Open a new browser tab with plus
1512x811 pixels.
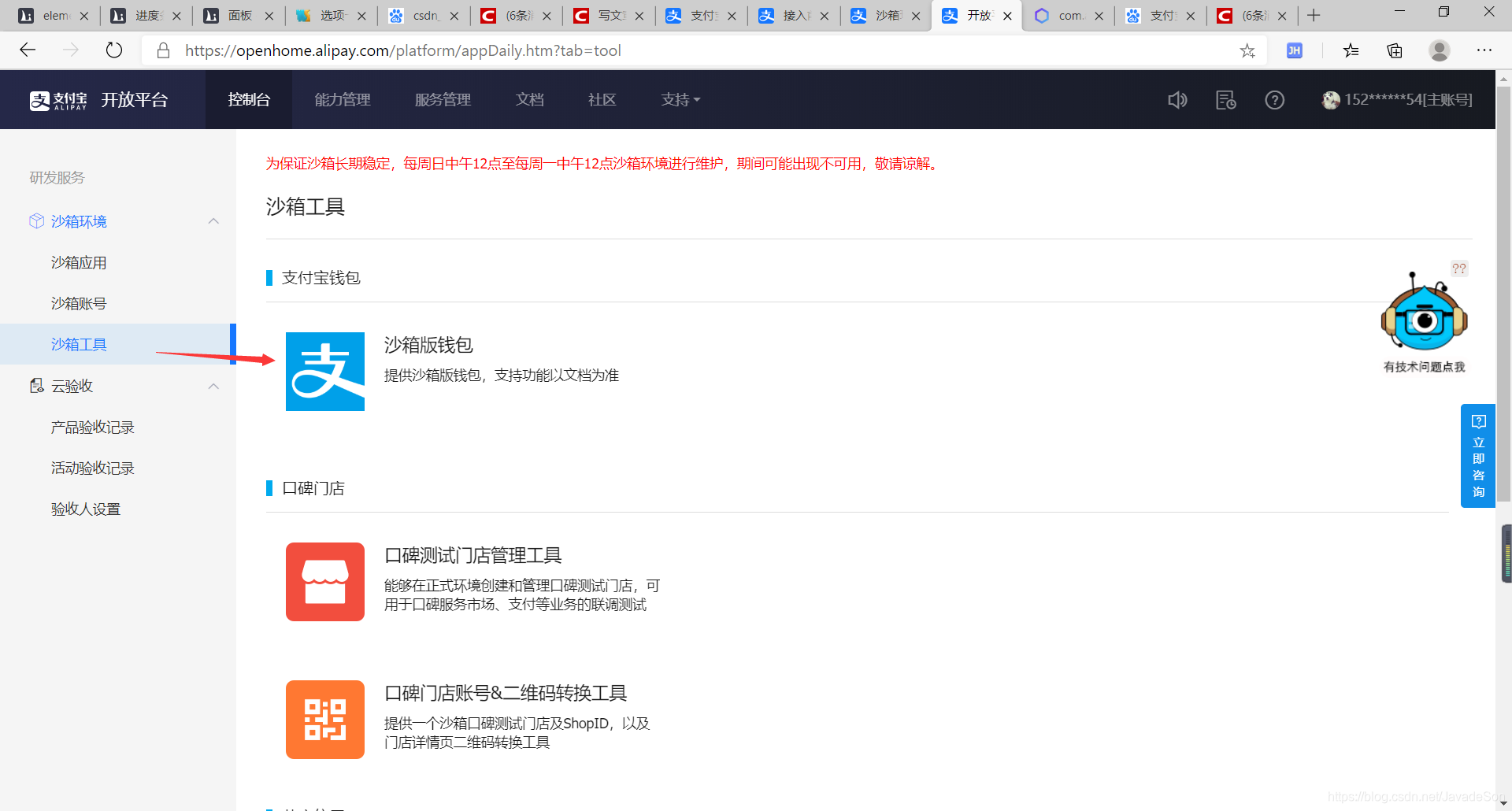(x=1314, y=15)
